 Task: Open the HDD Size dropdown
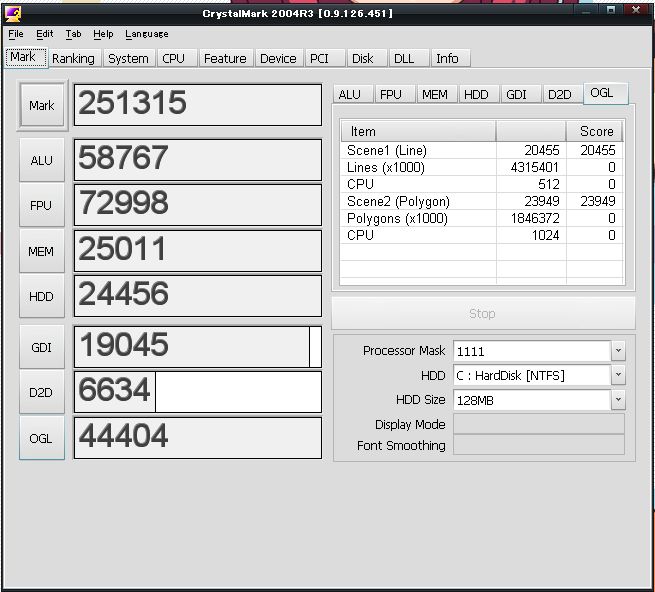(618, 400)
